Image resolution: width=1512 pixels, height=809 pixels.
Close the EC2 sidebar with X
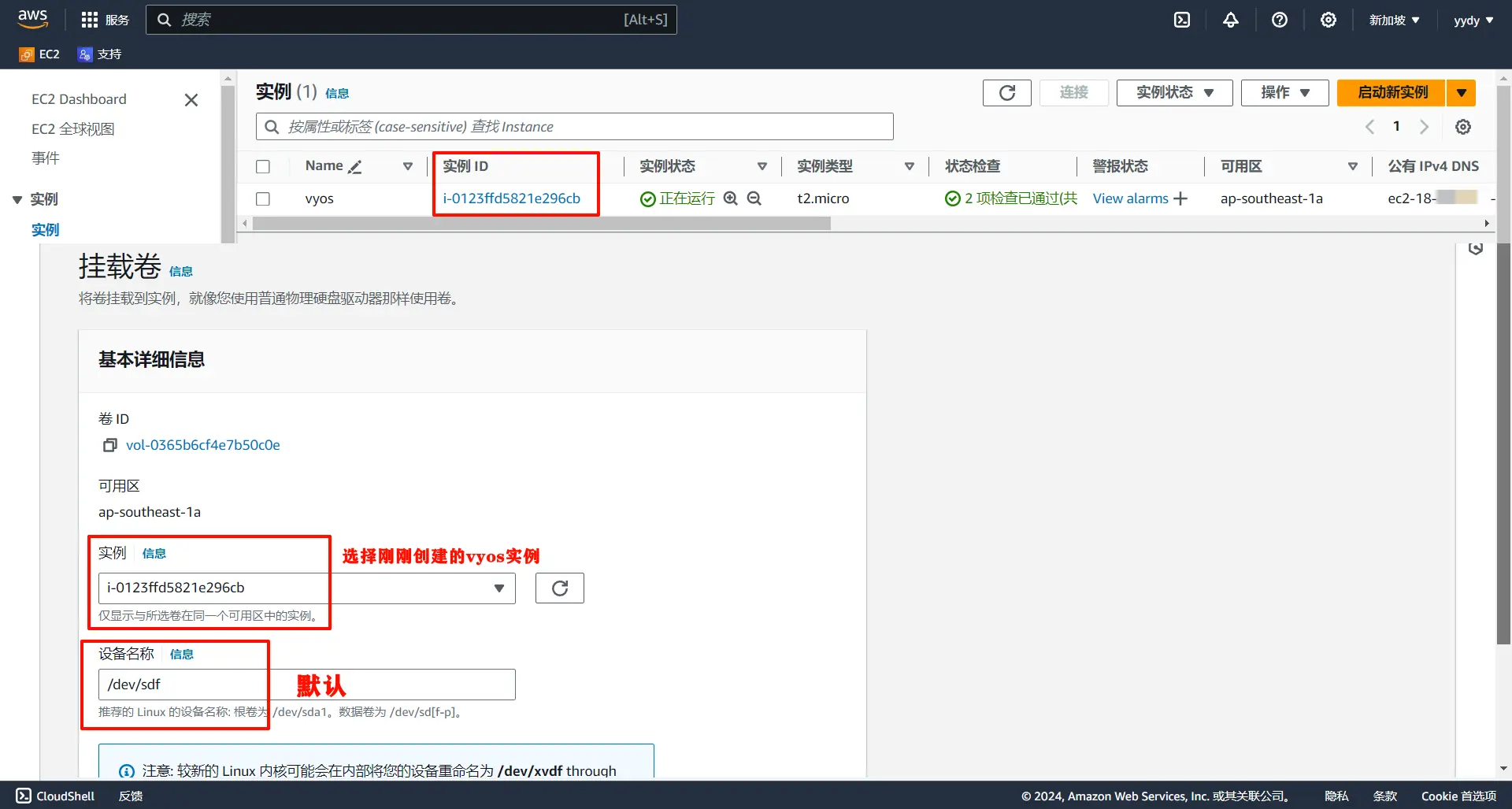pyautogui.click(x=191, y=100)
